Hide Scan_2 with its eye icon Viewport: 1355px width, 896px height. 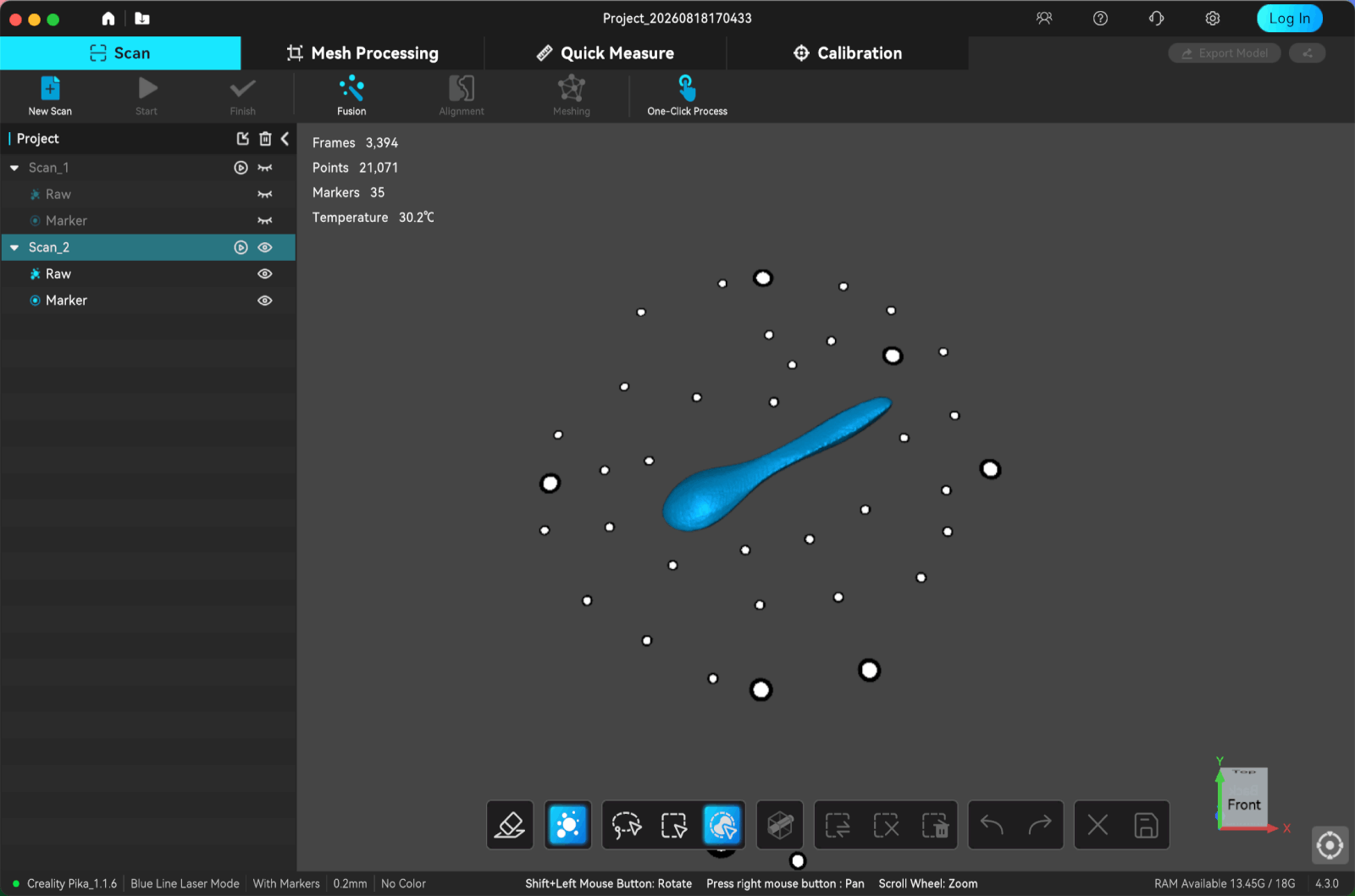pos(265,247)
